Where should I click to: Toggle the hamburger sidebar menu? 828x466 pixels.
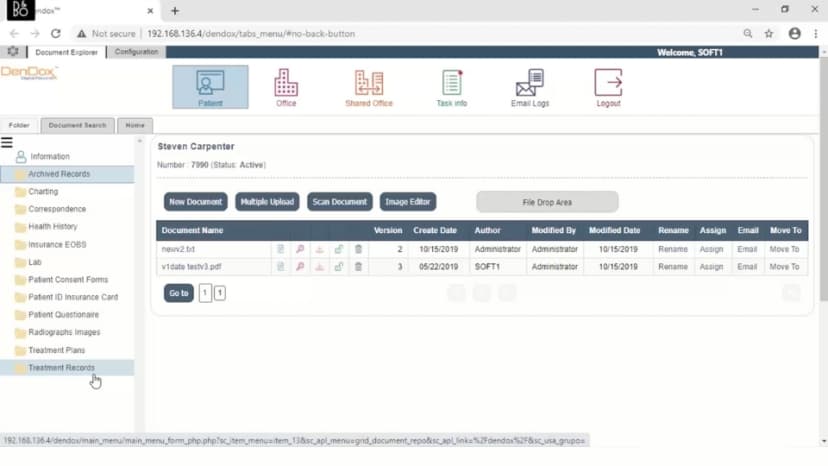[x=7, y=143]
